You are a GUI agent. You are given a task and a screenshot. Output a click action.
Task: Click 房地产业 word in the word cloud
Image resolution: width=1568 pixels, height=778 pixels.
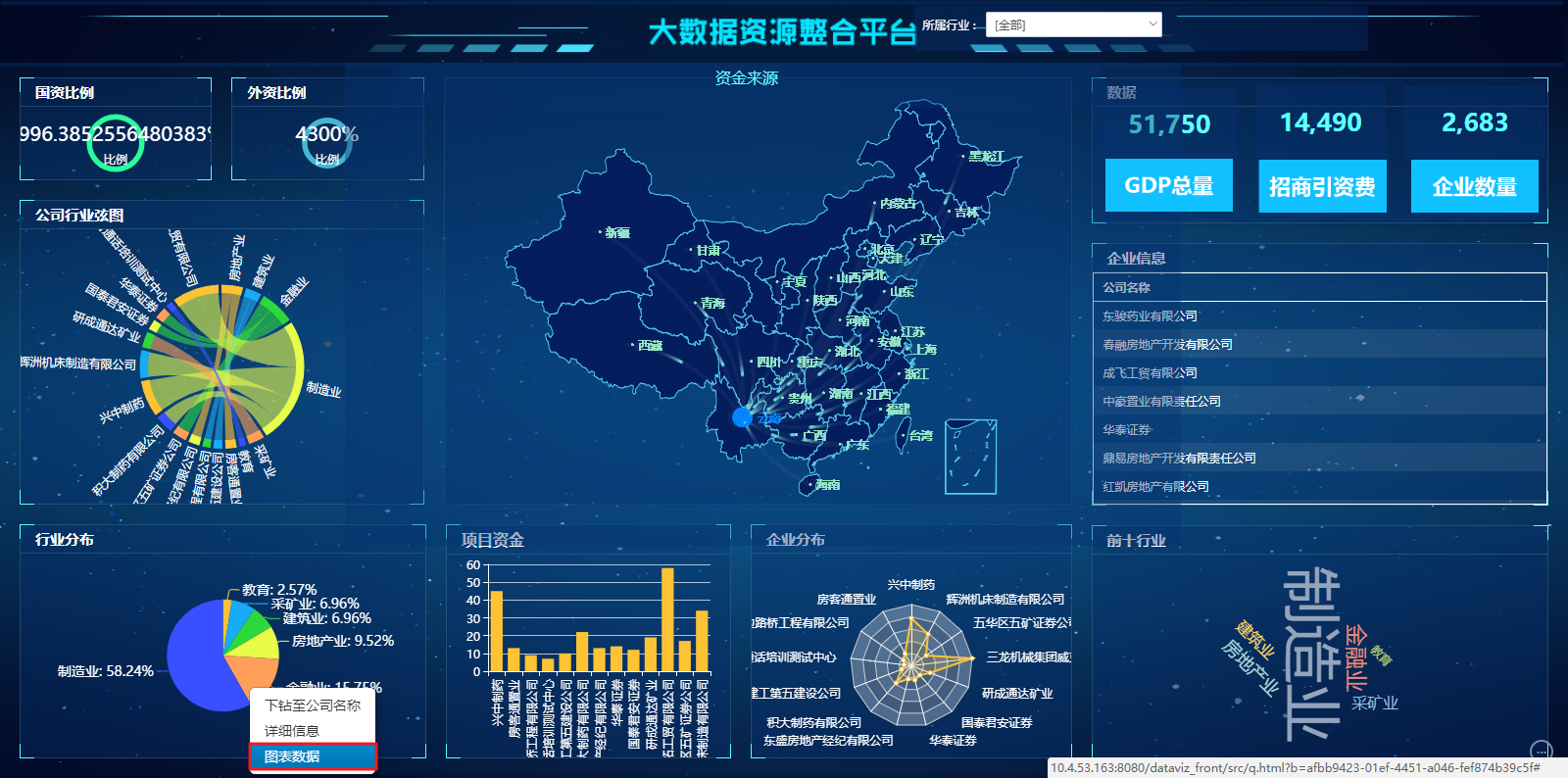point(1249,668)
